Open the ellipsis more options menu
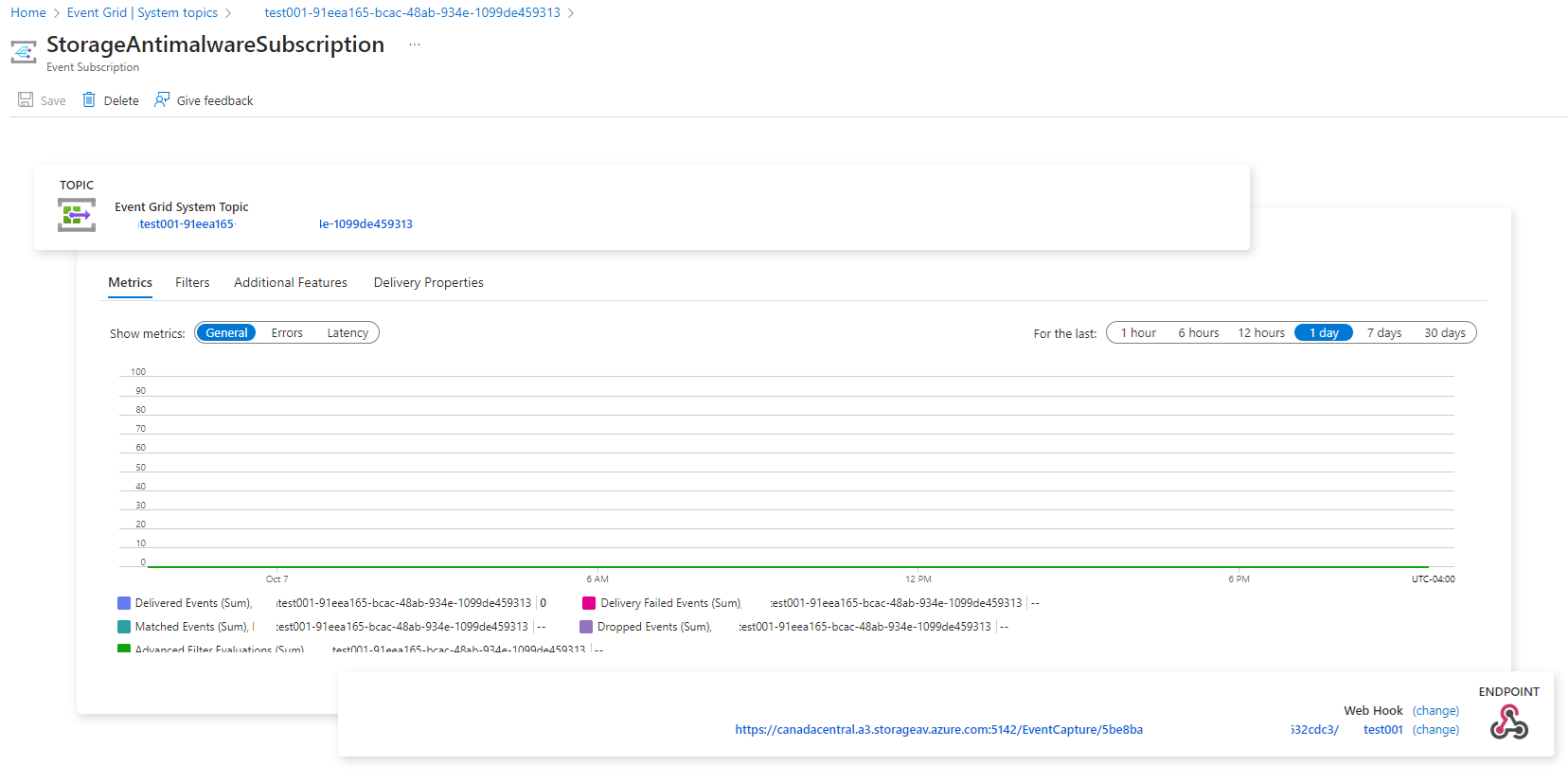This screenshot has height=783, width=1568. [415, 44]
